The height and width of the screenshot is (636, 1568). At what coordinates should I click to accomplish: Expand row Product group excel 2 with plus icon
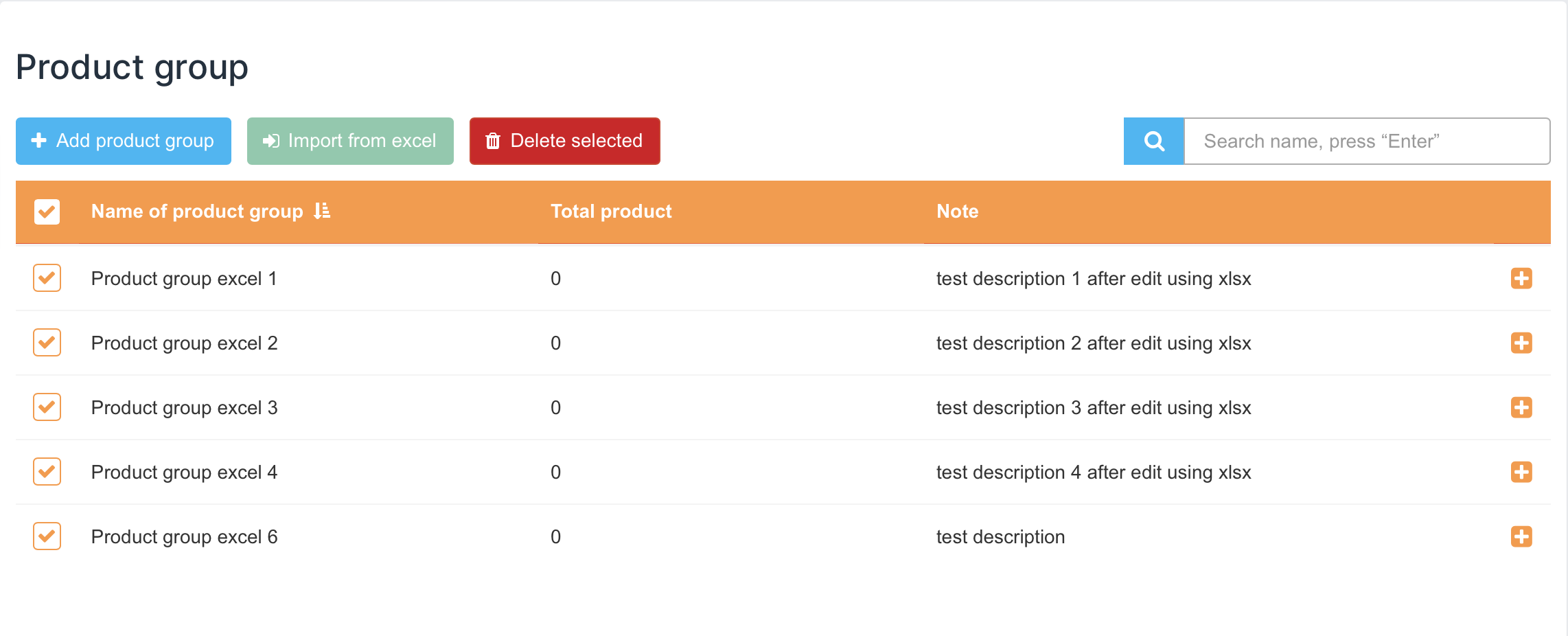[x=1521, y=343]
